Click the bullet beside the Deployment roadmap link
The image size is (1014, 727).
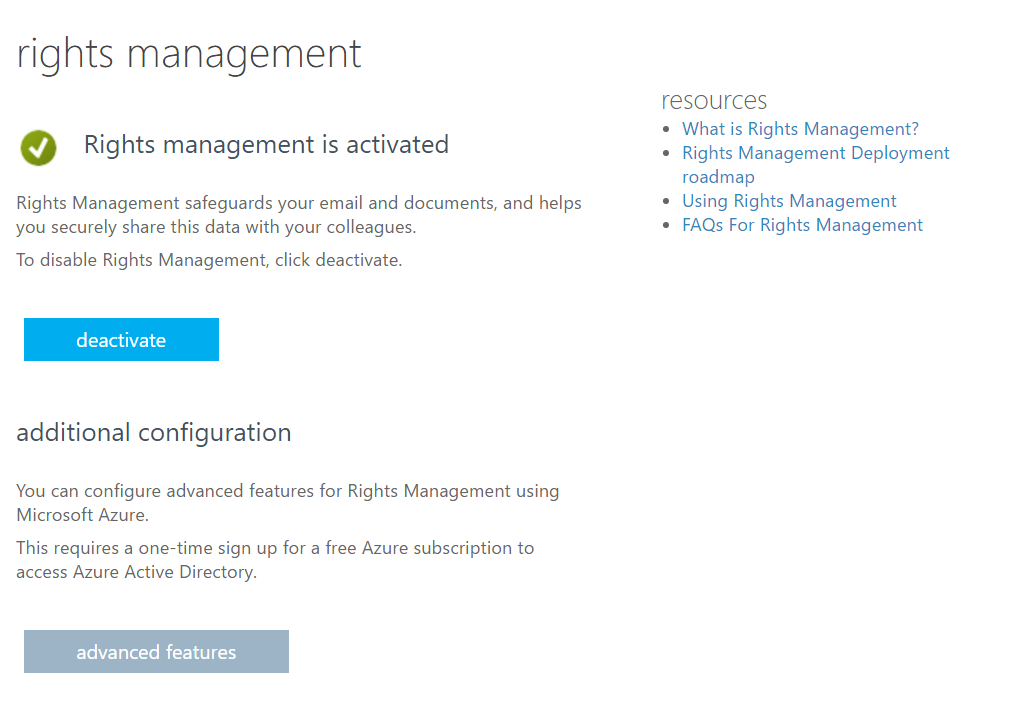click(x=668, y=154)
